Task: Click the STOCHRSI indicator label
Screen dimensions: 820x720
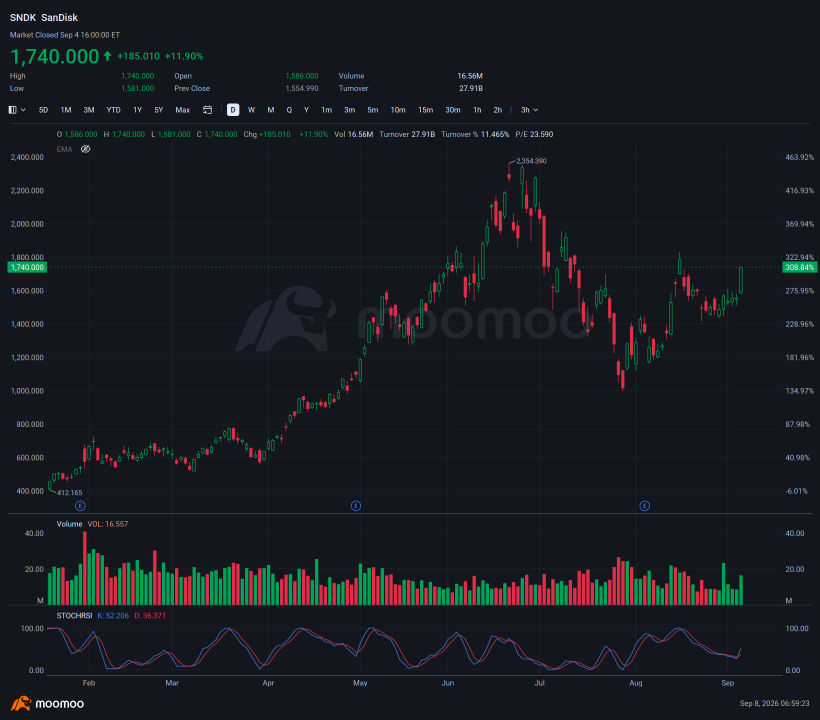Action: point(74,615)
